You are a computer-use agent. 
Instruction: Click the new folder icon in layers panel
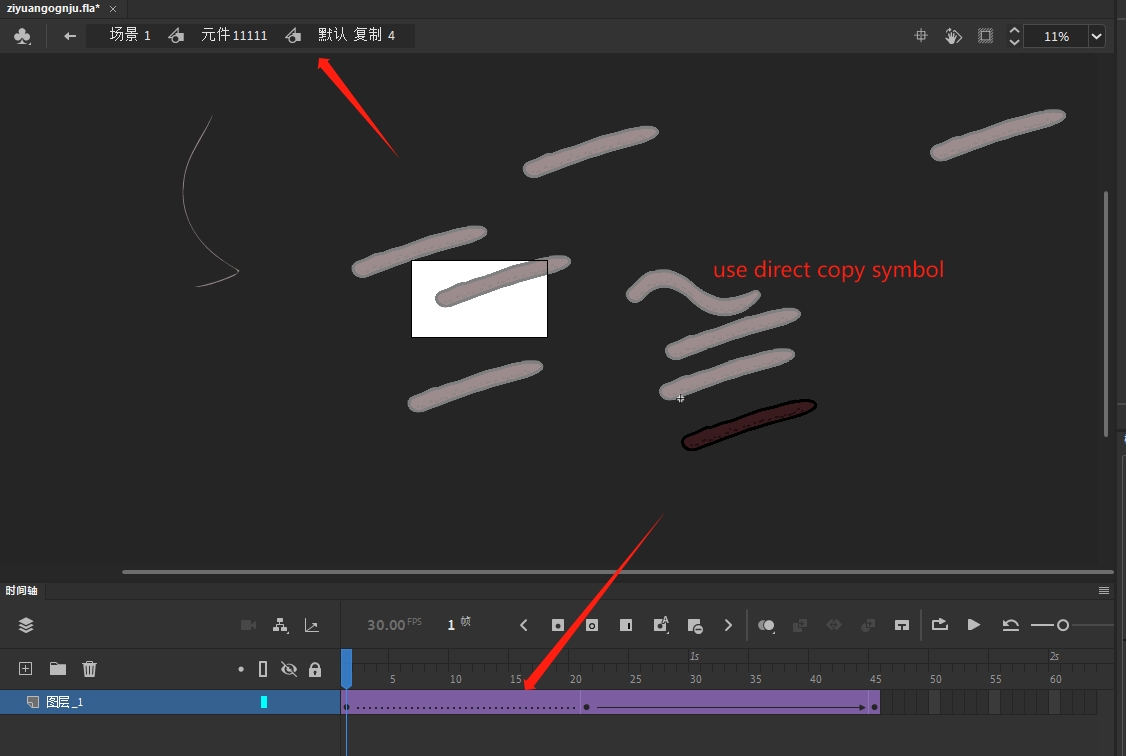coord(57,668)
